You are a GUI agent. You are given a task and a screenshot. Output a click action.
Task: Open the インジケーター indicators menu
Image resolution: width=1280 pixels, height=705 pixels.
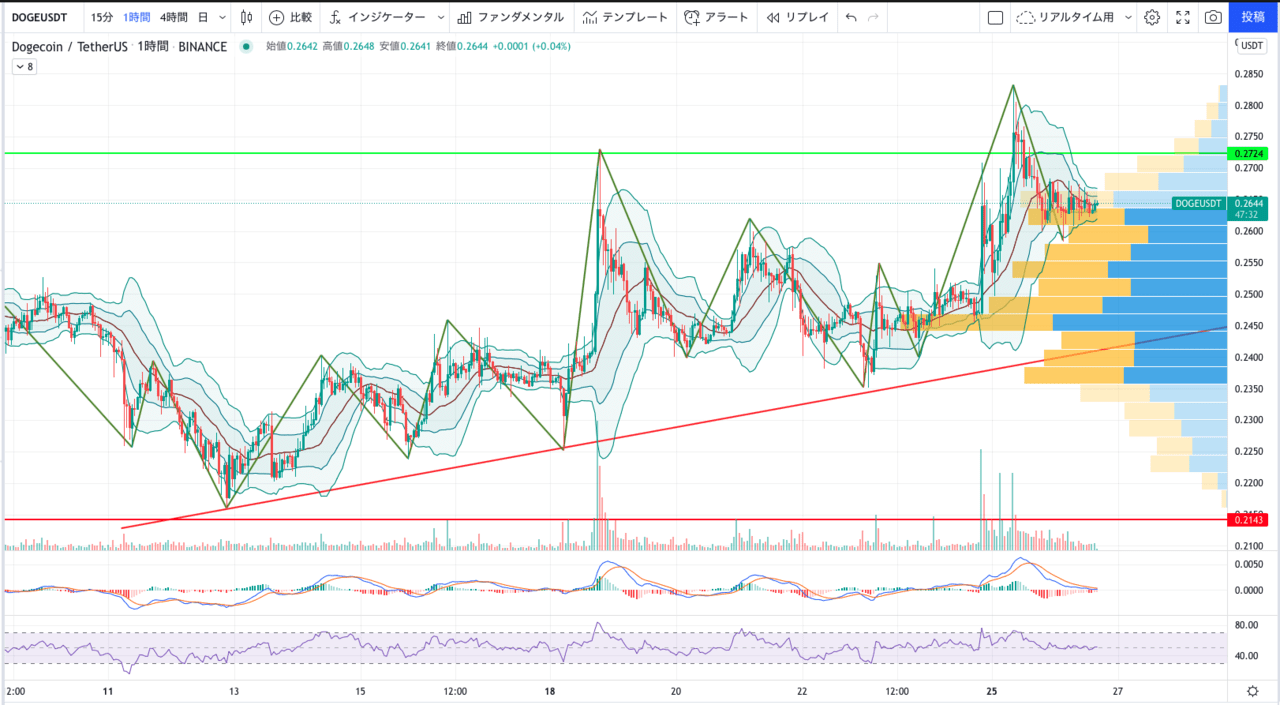(x=378, y=17)
